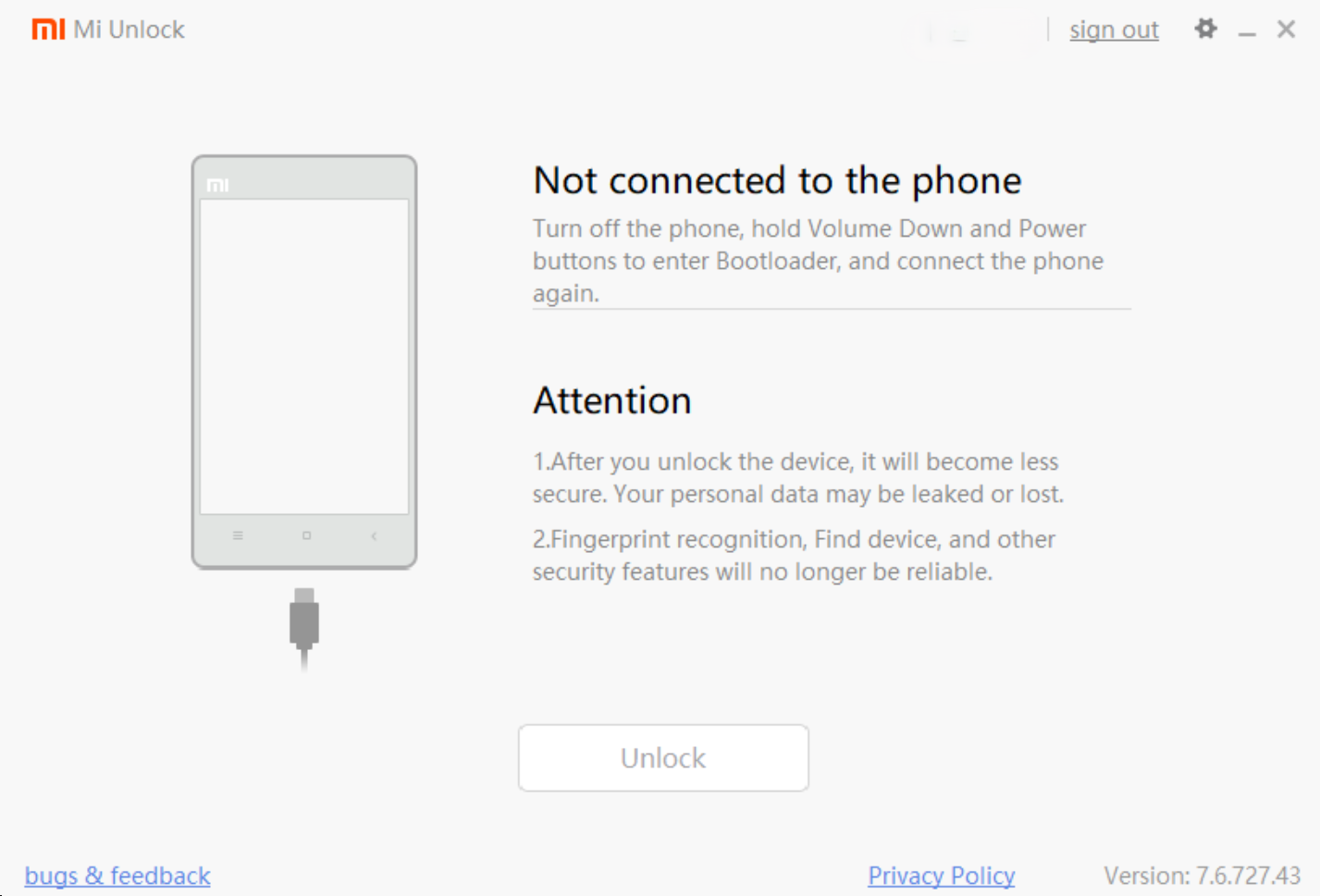Minimize the Mi Unlock window
The height and width of the screenshot is (896, 1320).
point(1247,30)
